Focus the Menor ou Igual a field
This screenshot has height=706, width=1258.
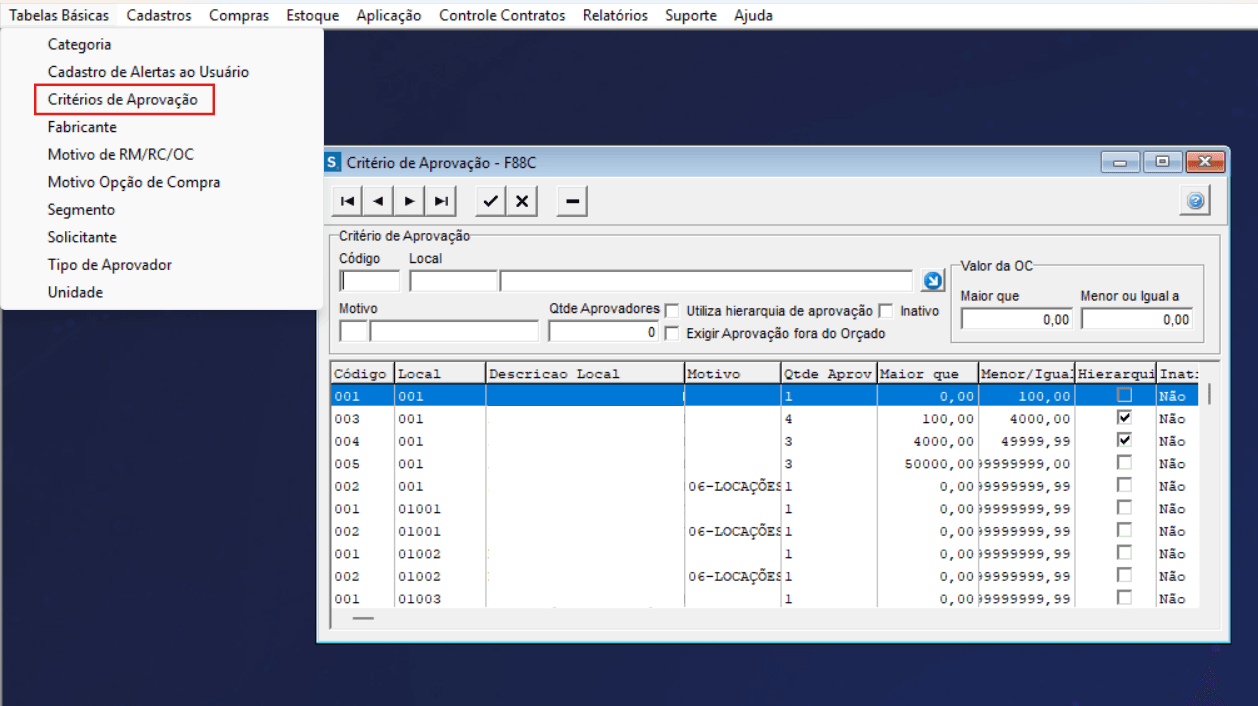(x=1137, y=319)
